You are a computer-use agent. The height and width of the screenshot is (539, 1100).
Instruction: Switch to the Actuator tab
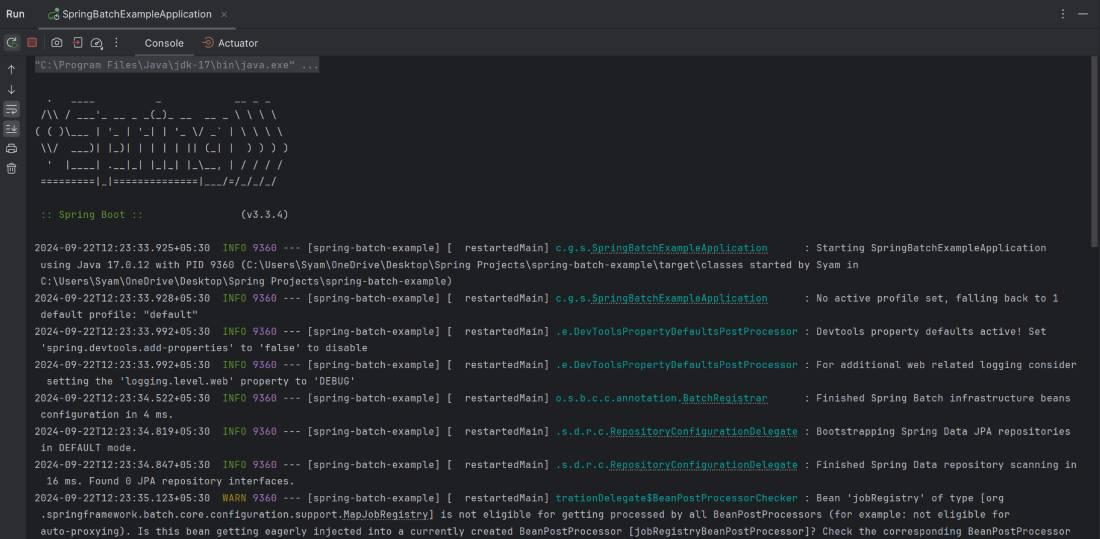[x=230, y=43]
